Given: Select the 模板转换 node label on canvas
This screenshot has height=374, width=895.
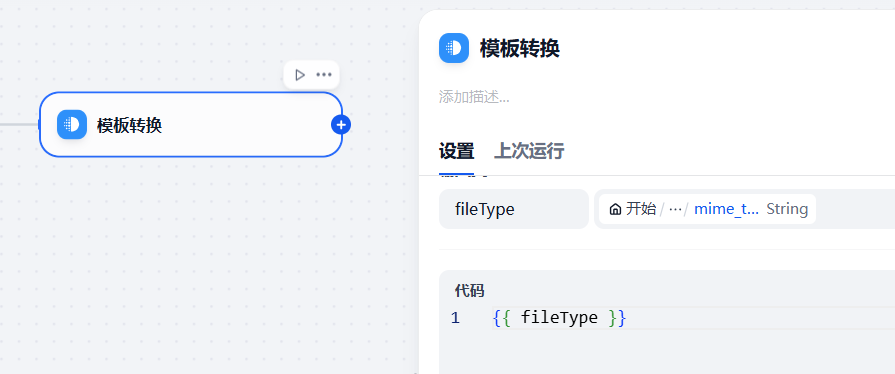Looking at the screenshot, I should coord(129,125).
